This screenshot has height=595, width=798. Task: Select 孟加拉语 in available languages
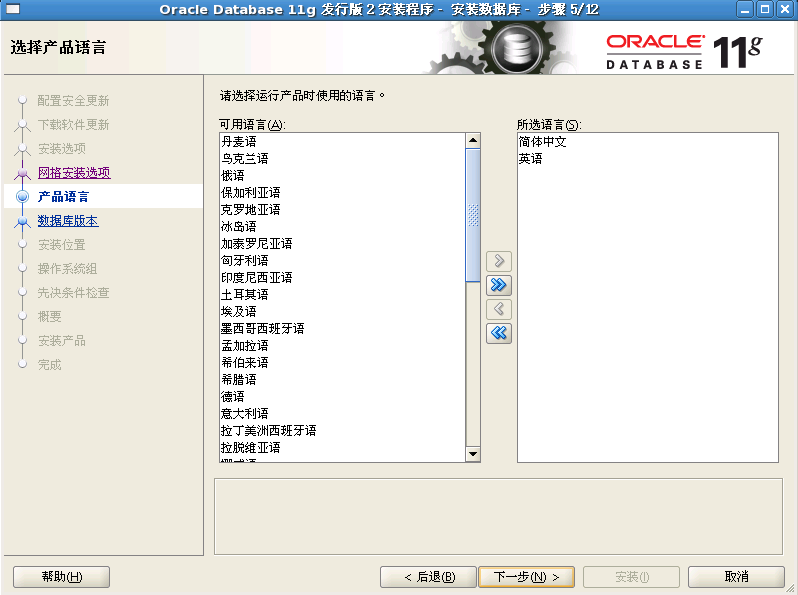343,346
